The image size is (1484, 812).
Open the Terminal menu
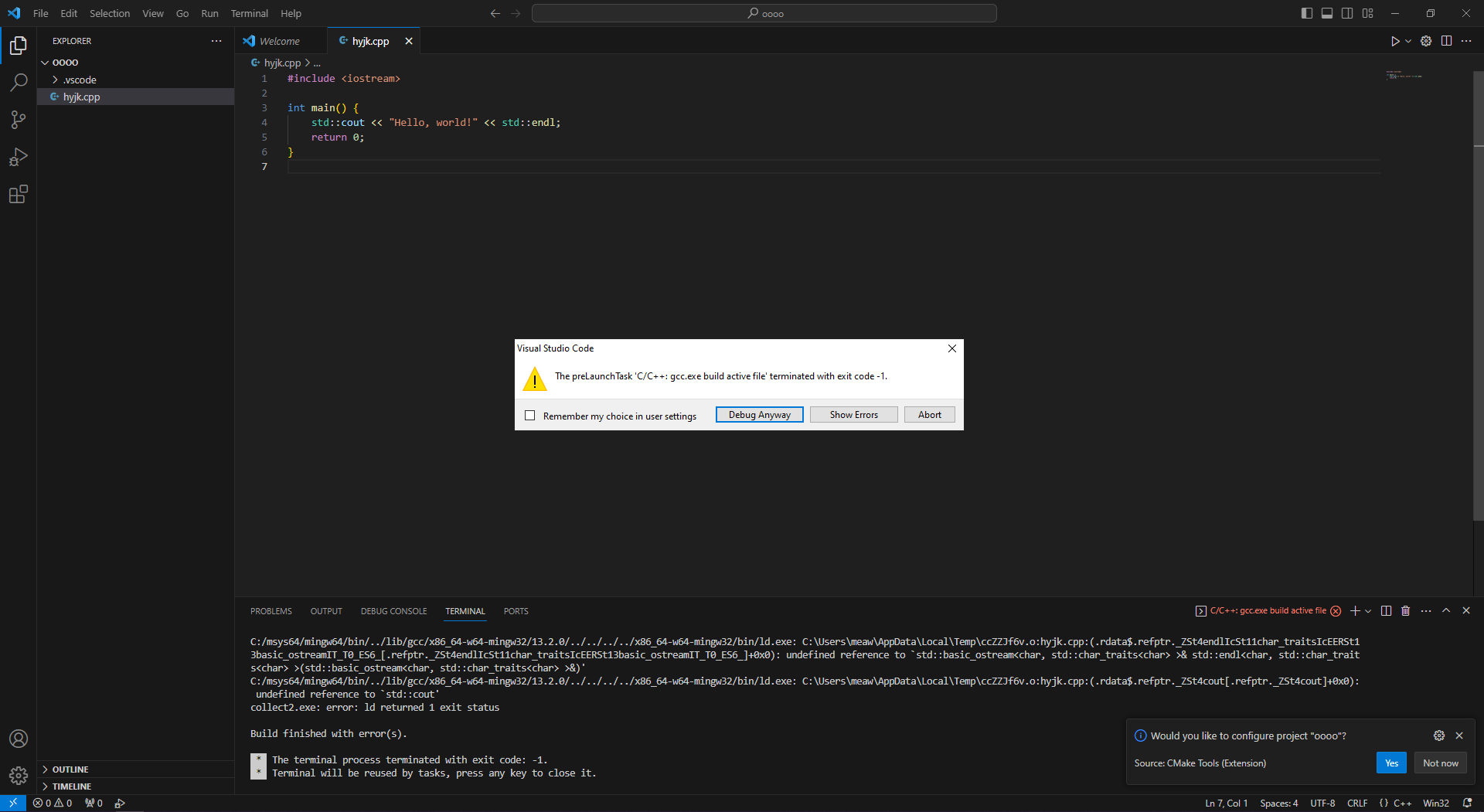[249, 13]
